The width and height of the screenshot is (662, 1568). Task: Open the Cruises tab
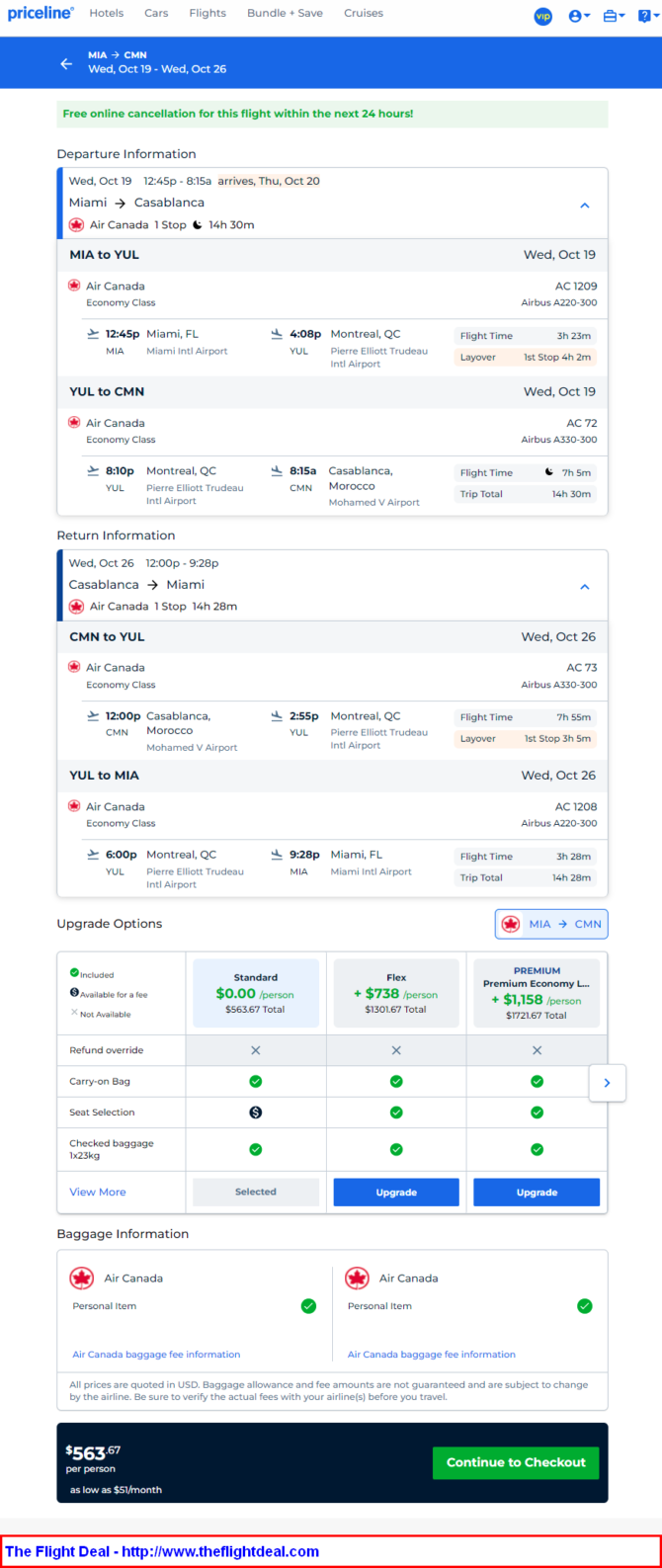pos(364,13)
